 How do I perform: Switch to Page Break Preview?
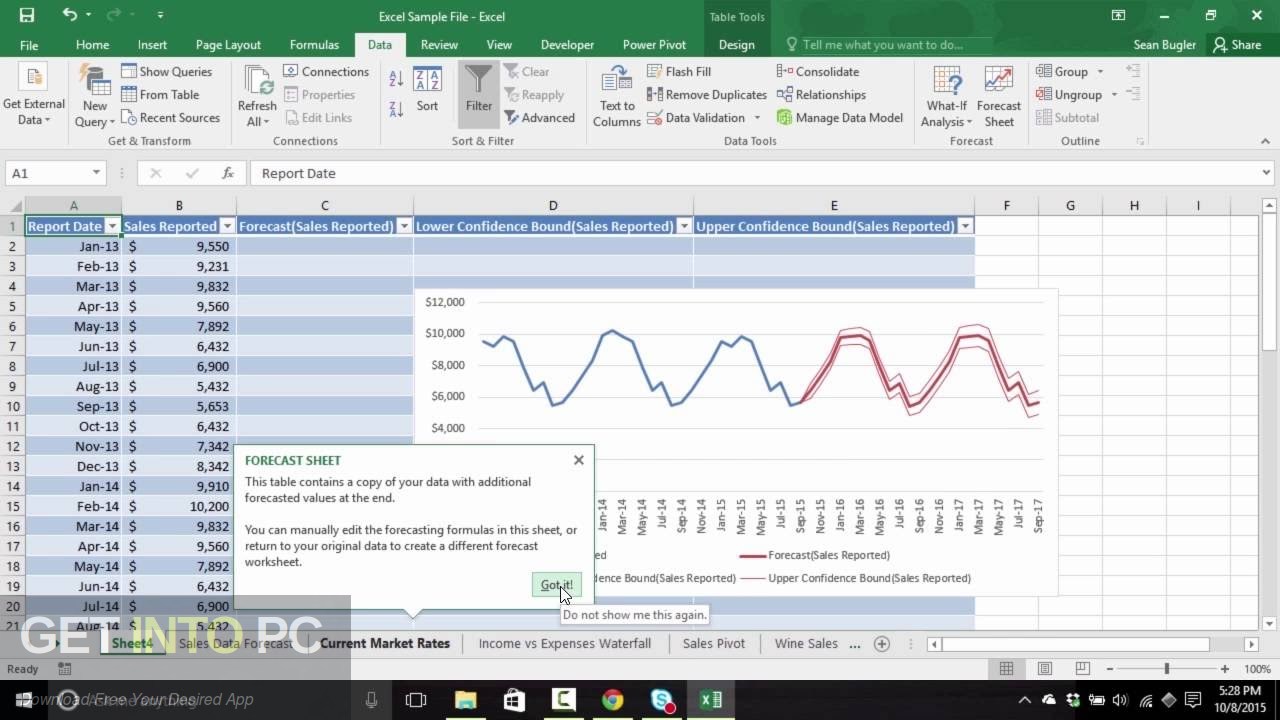pyautogui.click(x=1083, y=668)
